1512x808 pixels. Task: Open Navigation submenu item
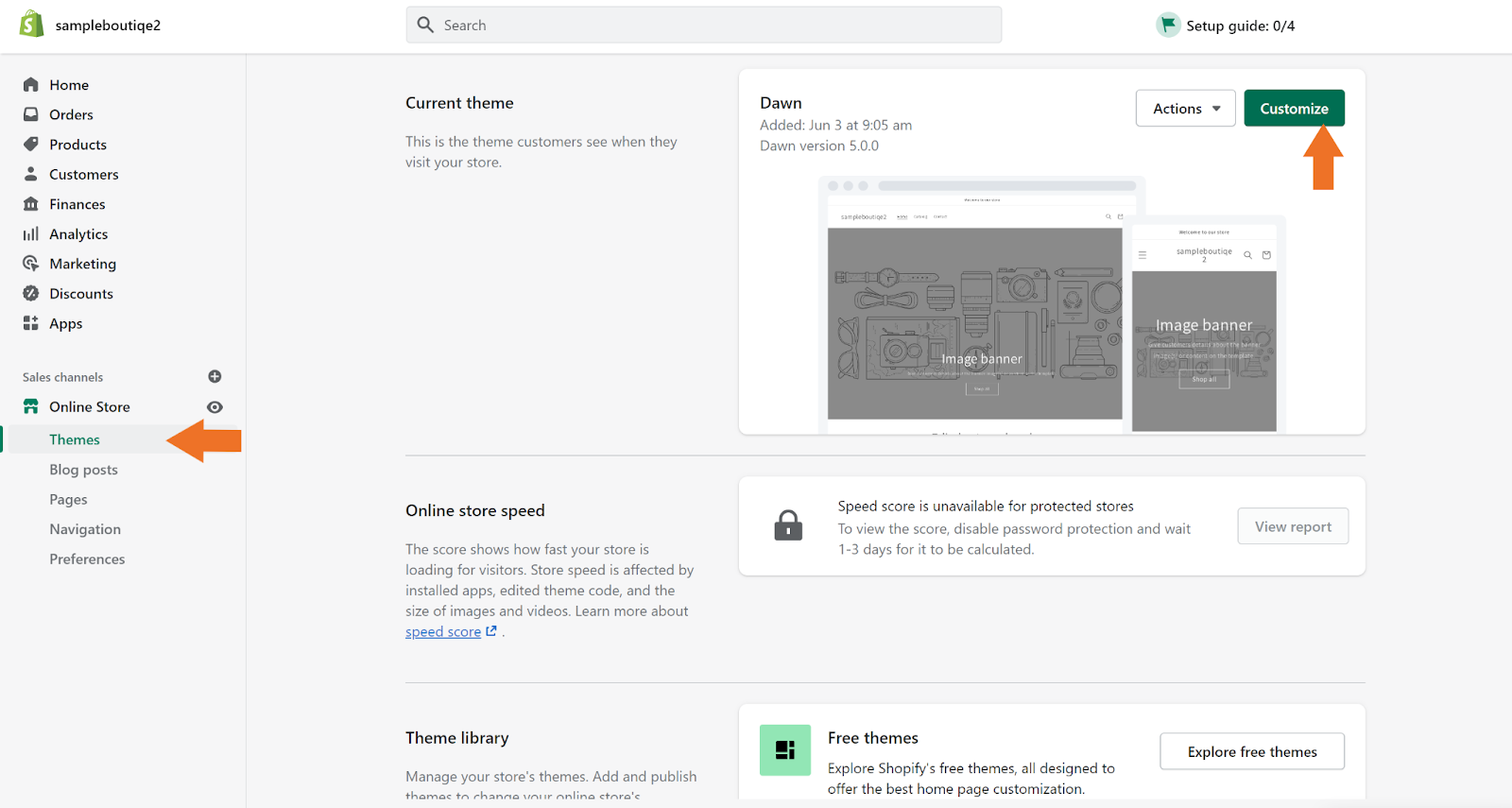pos(85,529)
